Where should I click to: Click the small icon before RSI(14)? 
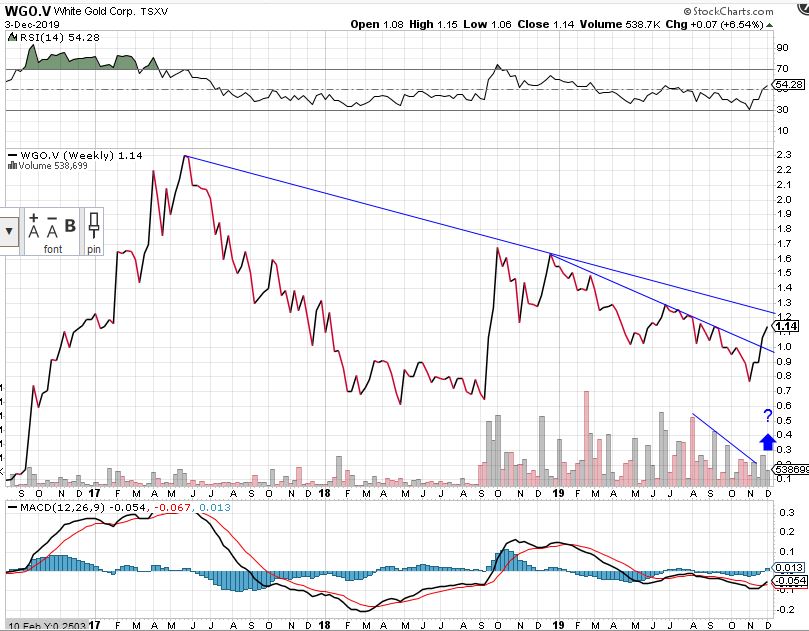tap(11, 37)
